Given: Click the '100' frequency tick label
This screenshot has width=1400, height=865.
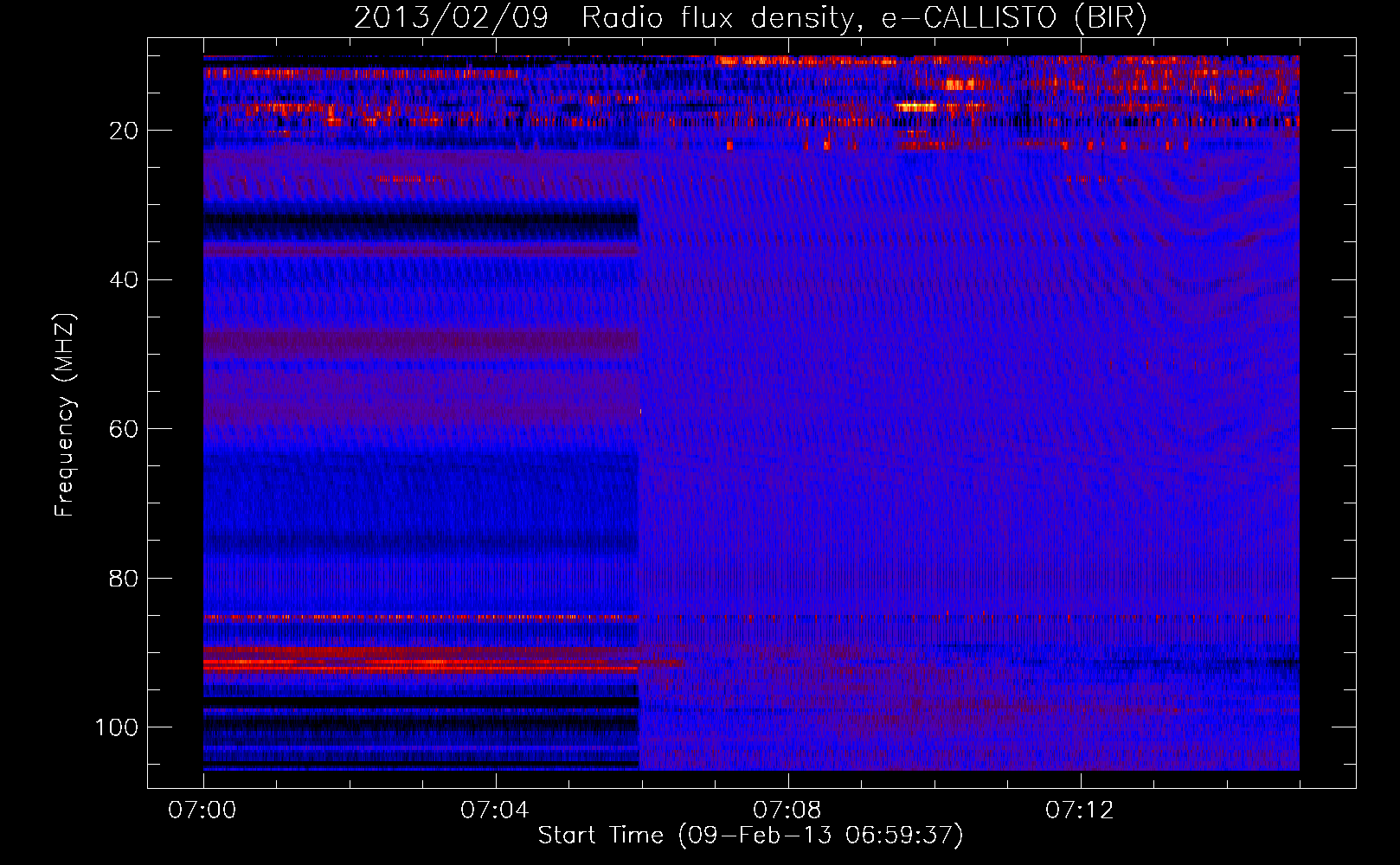Looking at the screenshot, I should coord(117,727).
